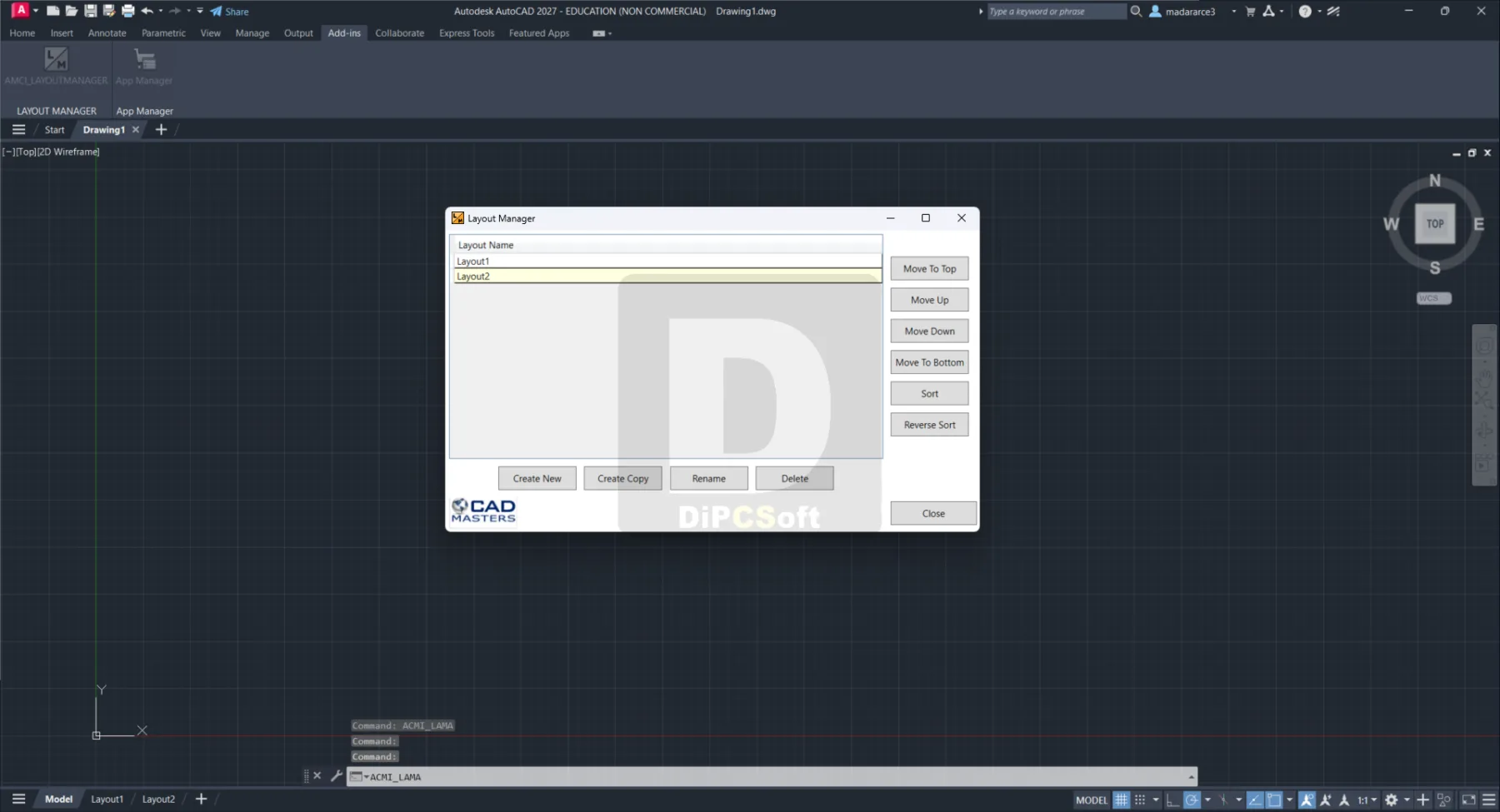Open the Undo history dropdown arrow
The width and height of the screenshot is (1500, 812).
(161, 11)
